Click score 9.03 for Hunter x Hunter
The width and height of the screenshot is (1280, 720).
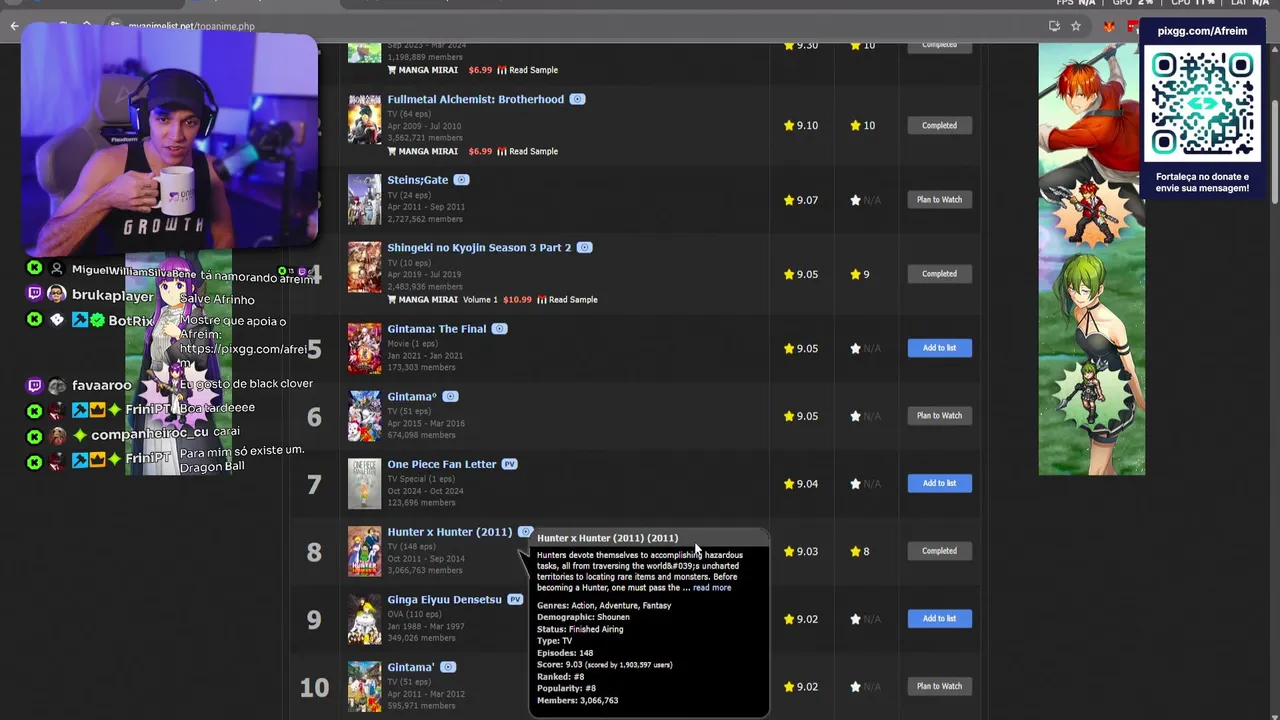pyautogui.click(x=801, y=551)
